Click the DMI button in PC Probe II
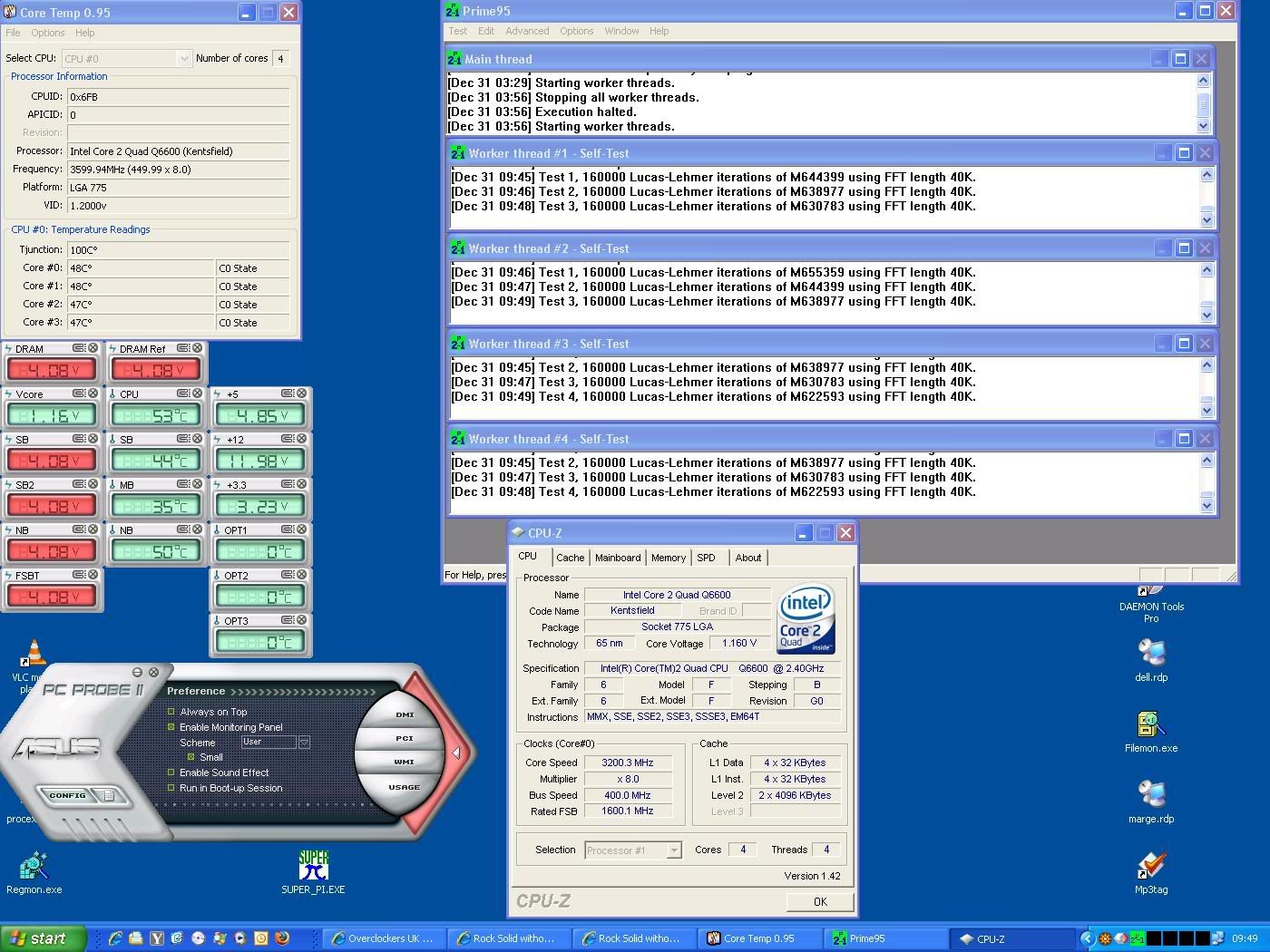Image resolution: width=1270 pixels, height=952 pixels. (x=405, y=714)
